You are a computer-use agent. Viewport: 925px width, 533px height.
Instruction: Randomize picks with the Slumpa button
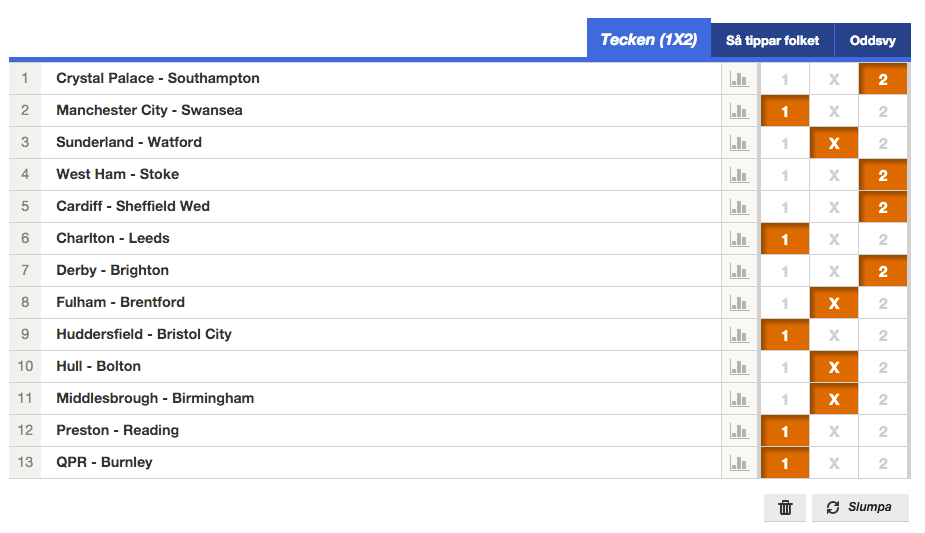[x=860, y=508]
